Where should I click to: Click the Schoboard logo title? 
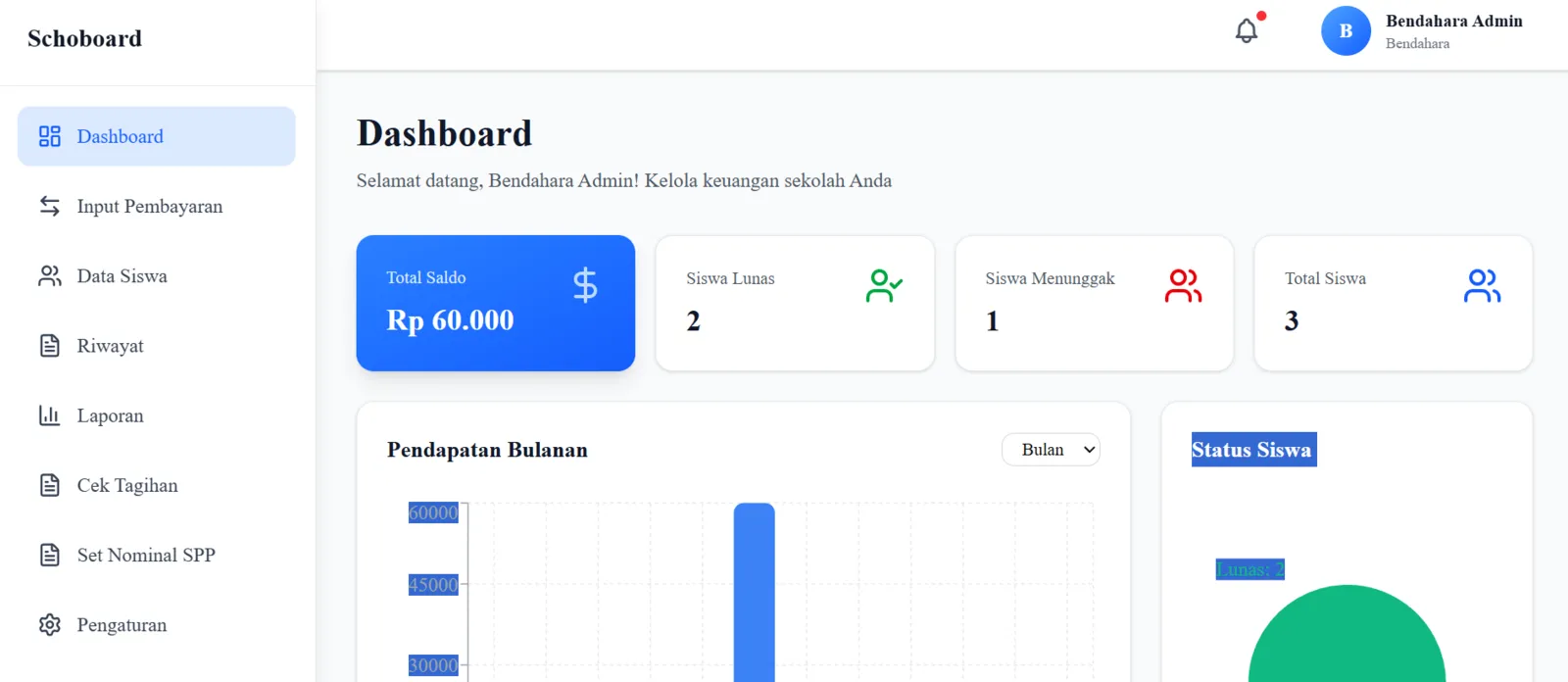(84, 38)
